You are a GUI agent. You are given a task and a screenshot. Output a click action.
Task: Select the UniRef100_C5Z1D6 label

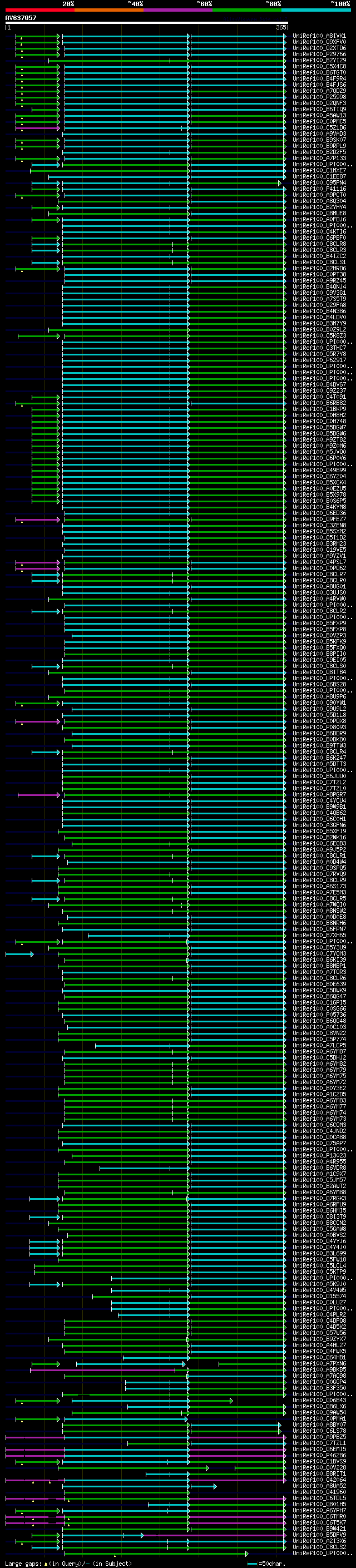pos(319,128)
